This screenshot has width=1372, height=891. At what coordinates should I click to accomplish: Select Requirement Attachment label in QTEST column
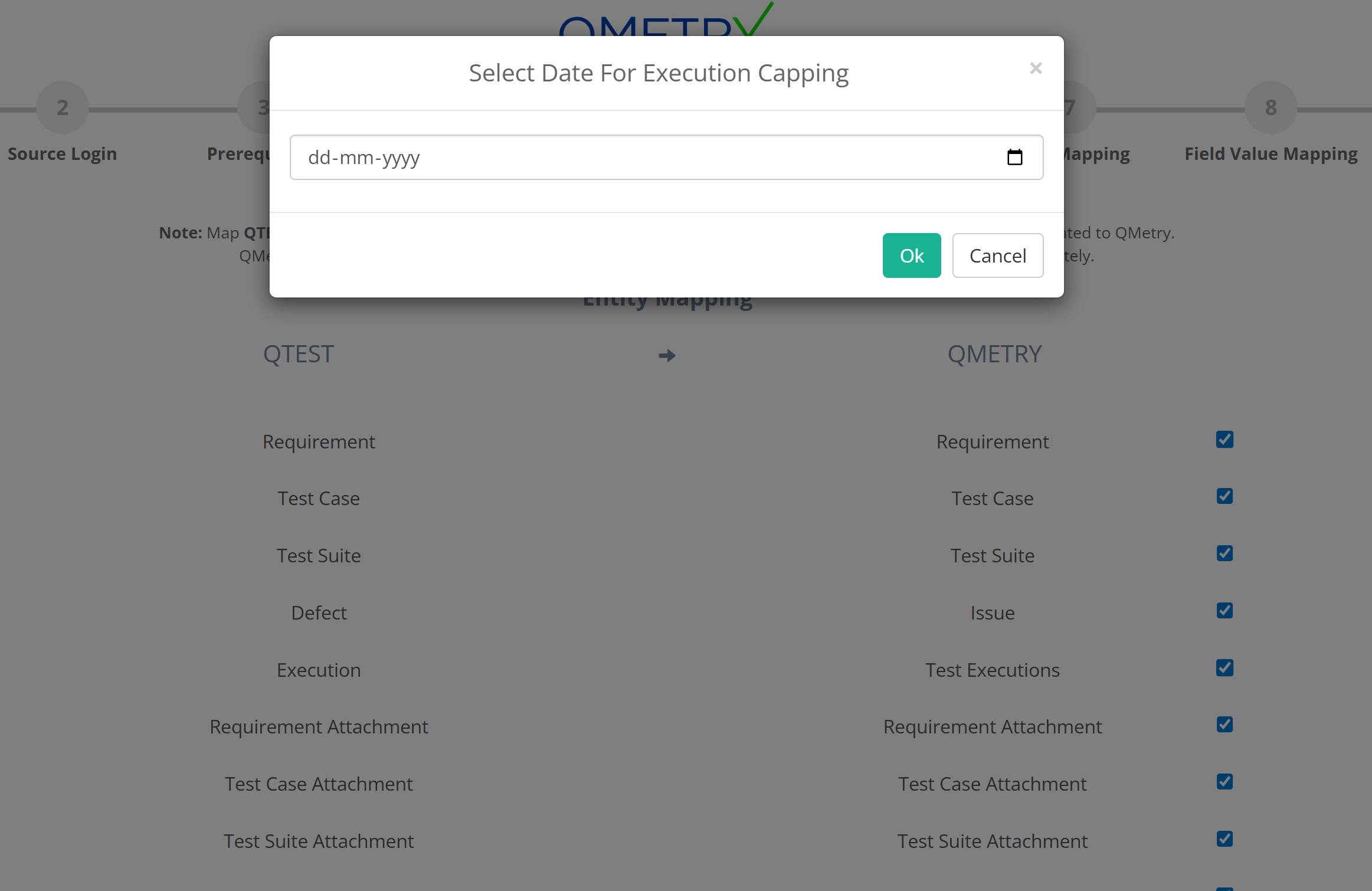[x=319, y=726]
